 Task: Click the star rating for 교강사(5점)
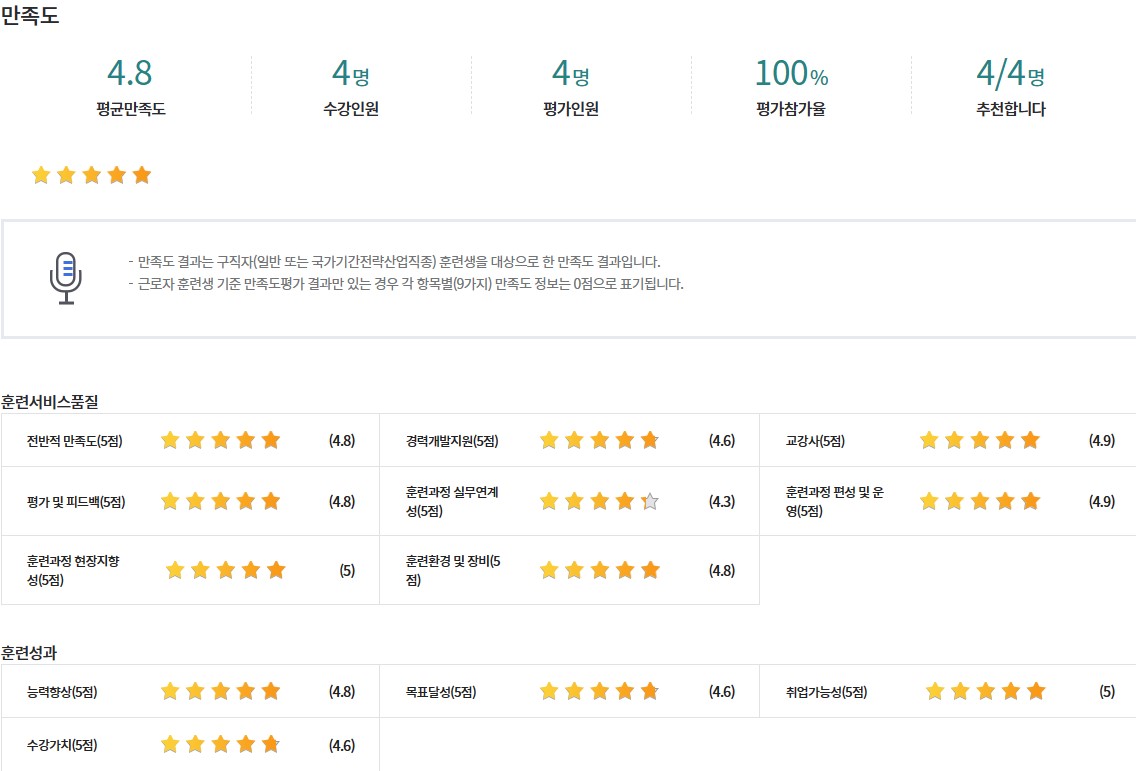pos(979,440)
